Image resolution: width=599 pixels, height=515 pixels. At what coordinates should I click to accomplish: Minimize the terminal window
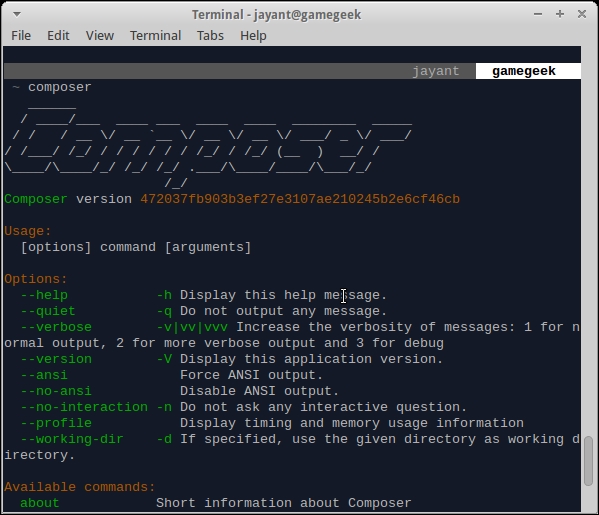point(538,14)
